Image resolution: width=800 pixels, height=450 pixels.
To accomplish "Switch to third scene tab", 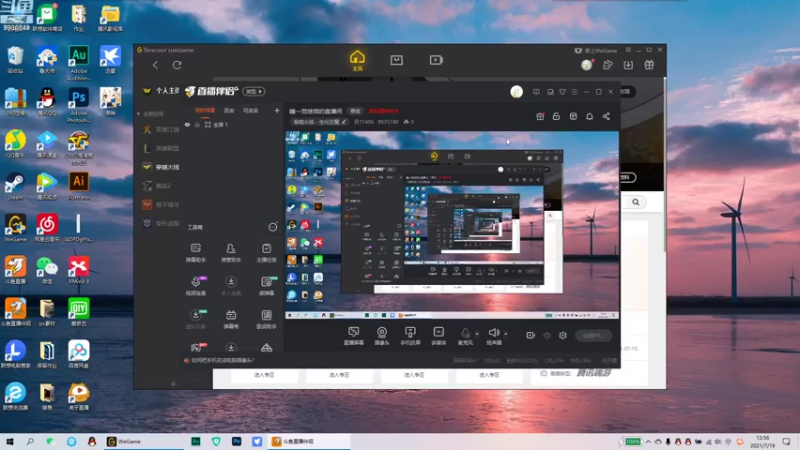I will pos(251,110).
